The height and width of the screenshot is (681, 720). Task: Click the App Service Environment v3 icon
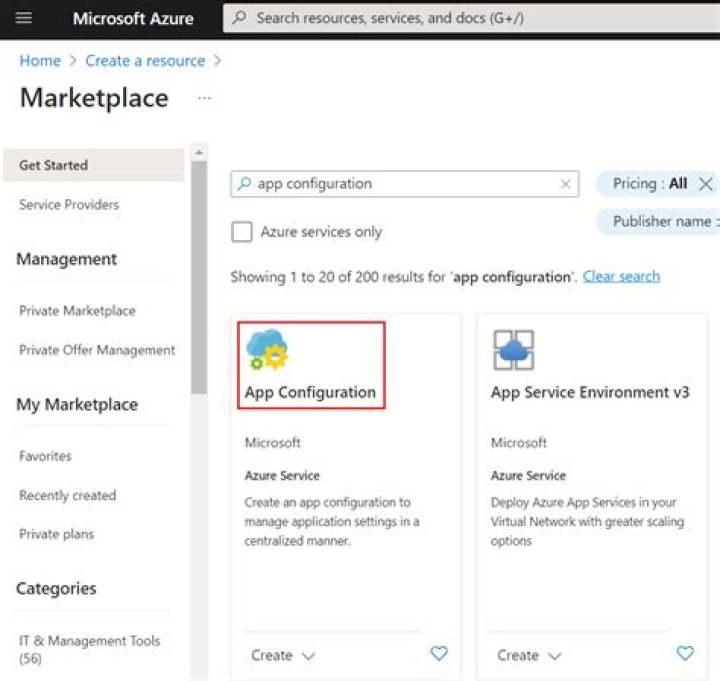point(513,350)
